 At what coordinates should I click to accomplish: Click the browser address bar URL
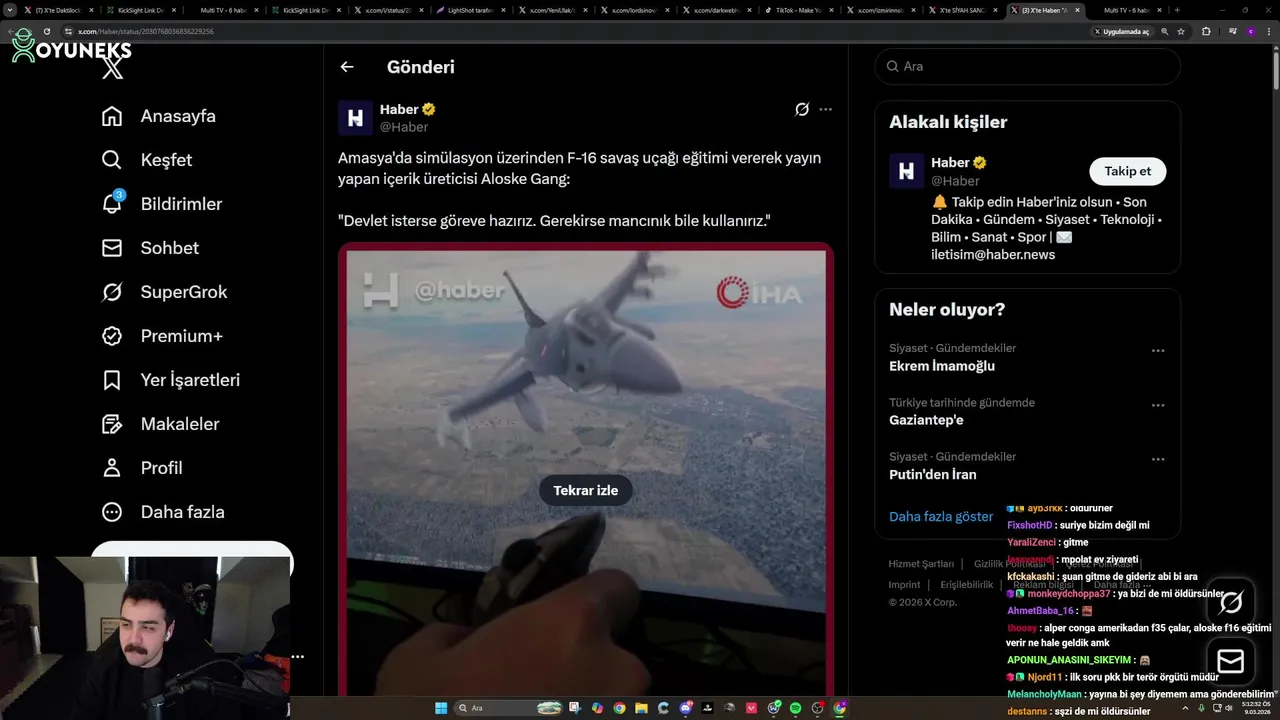click(x=145, y=32)
